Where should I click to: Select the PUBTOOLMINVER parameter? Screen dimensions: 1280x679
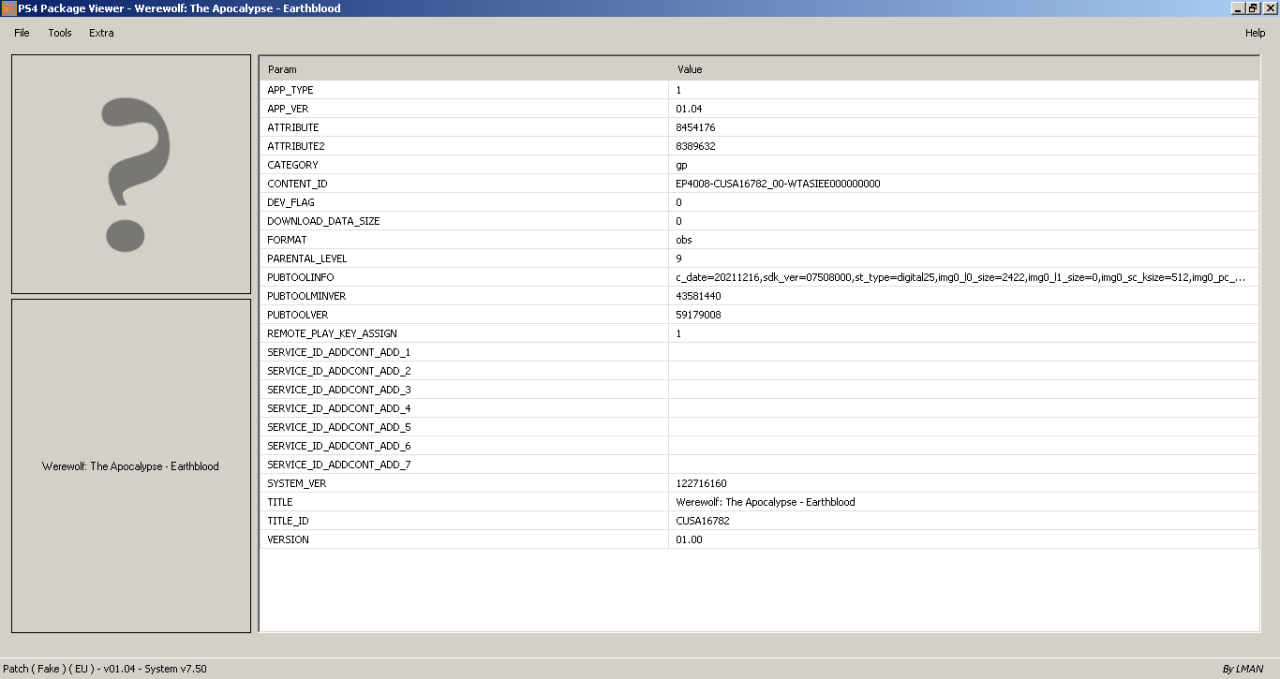click(464, 296)
